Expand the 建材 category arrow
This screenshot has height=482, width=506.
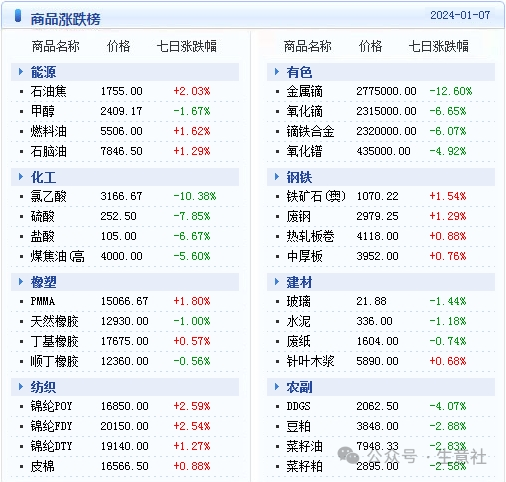[x=277, y=282]
